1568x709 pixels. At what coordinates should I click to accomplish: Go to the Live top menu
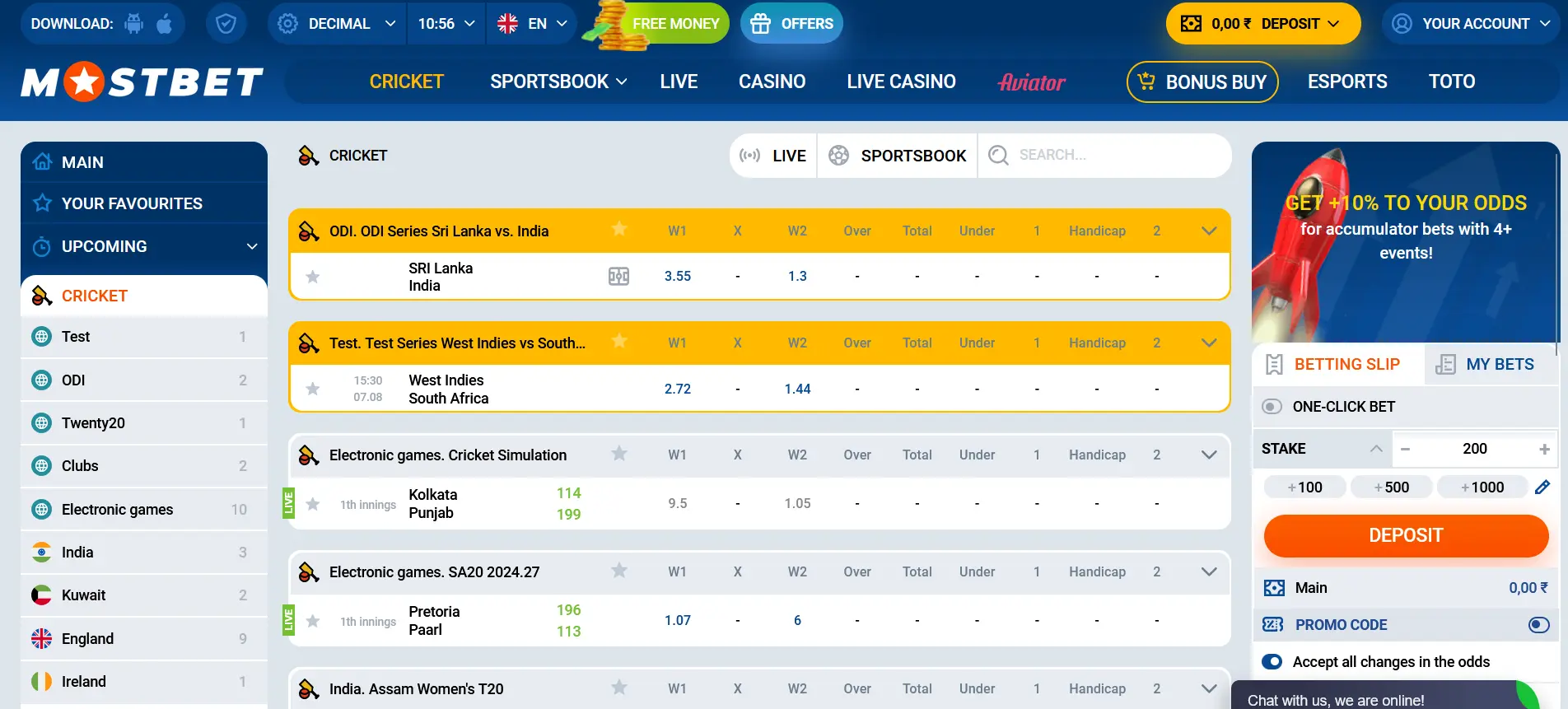coord(679,82)
